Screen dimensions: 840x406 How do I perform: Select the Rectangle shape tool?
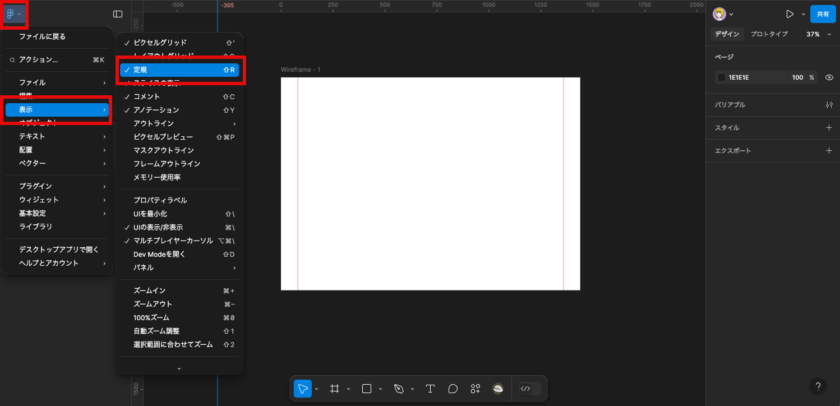click(x=366, y=388)
